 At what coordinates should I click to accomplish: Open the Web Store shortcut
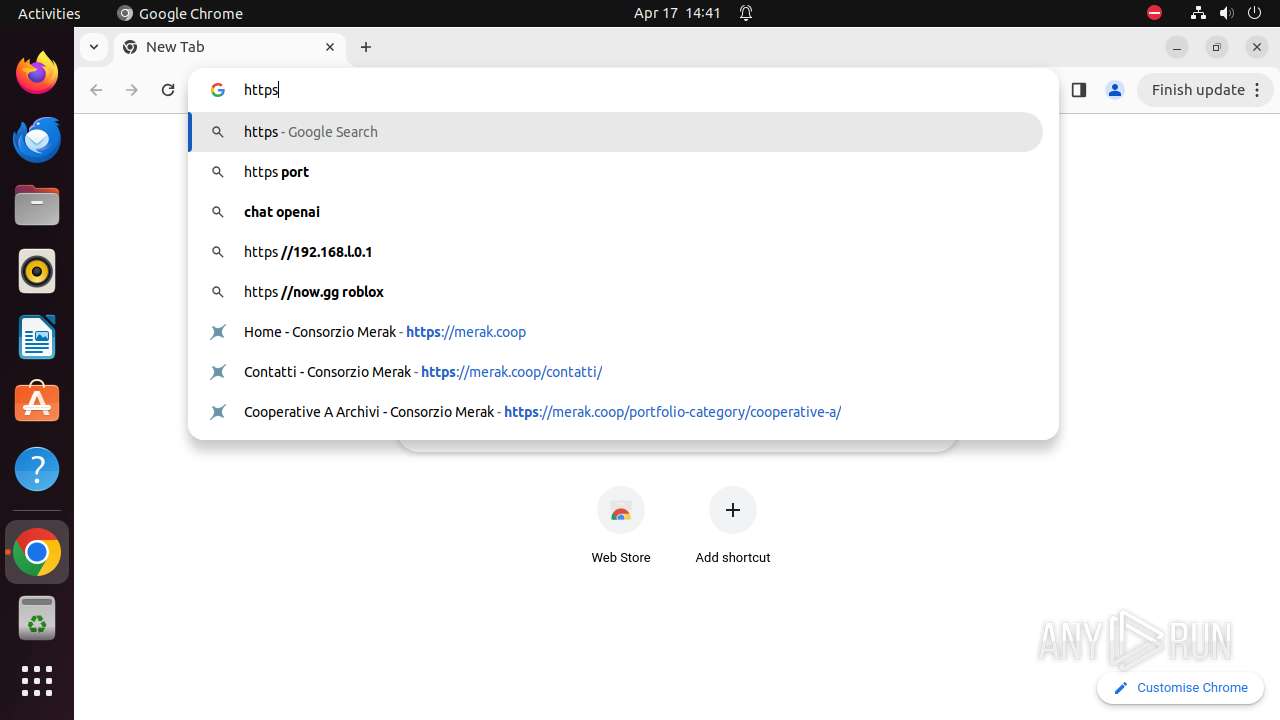[x=621, y=527]
